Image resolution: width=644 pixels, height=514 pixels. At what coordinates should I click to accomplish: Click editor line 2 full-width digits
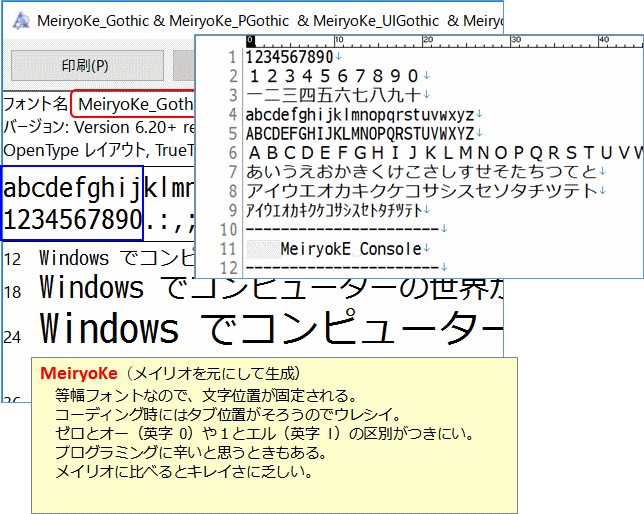pos(334,76)
